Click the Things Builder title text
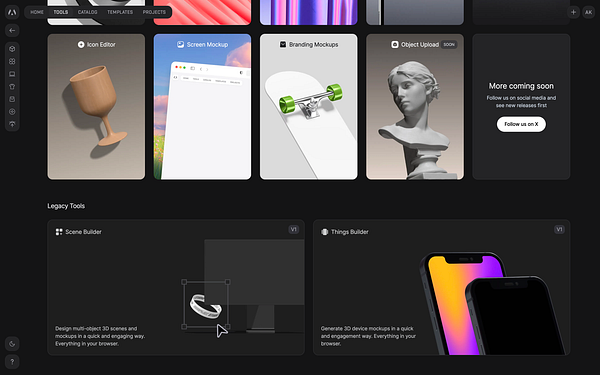 [x=350, y=232]
